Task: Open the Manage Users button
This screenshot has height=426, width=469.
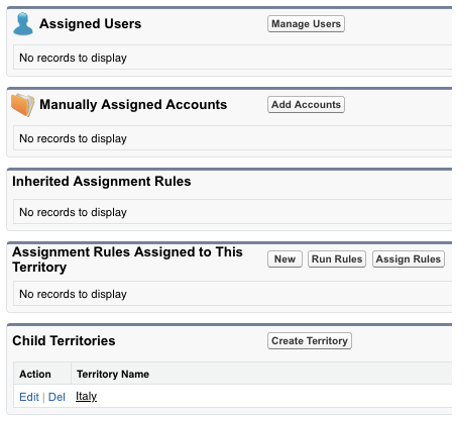Action: (x=306, y=24)
